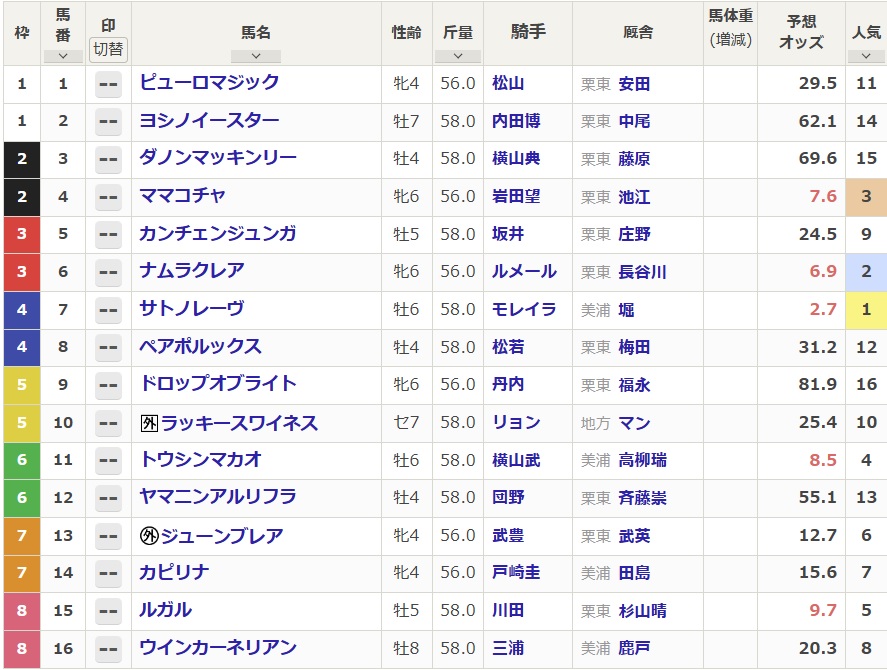Viewport: 887px width, 670px height.
Task: Open the mark selector for ウインカーネリアン
Action: point(108,649)
